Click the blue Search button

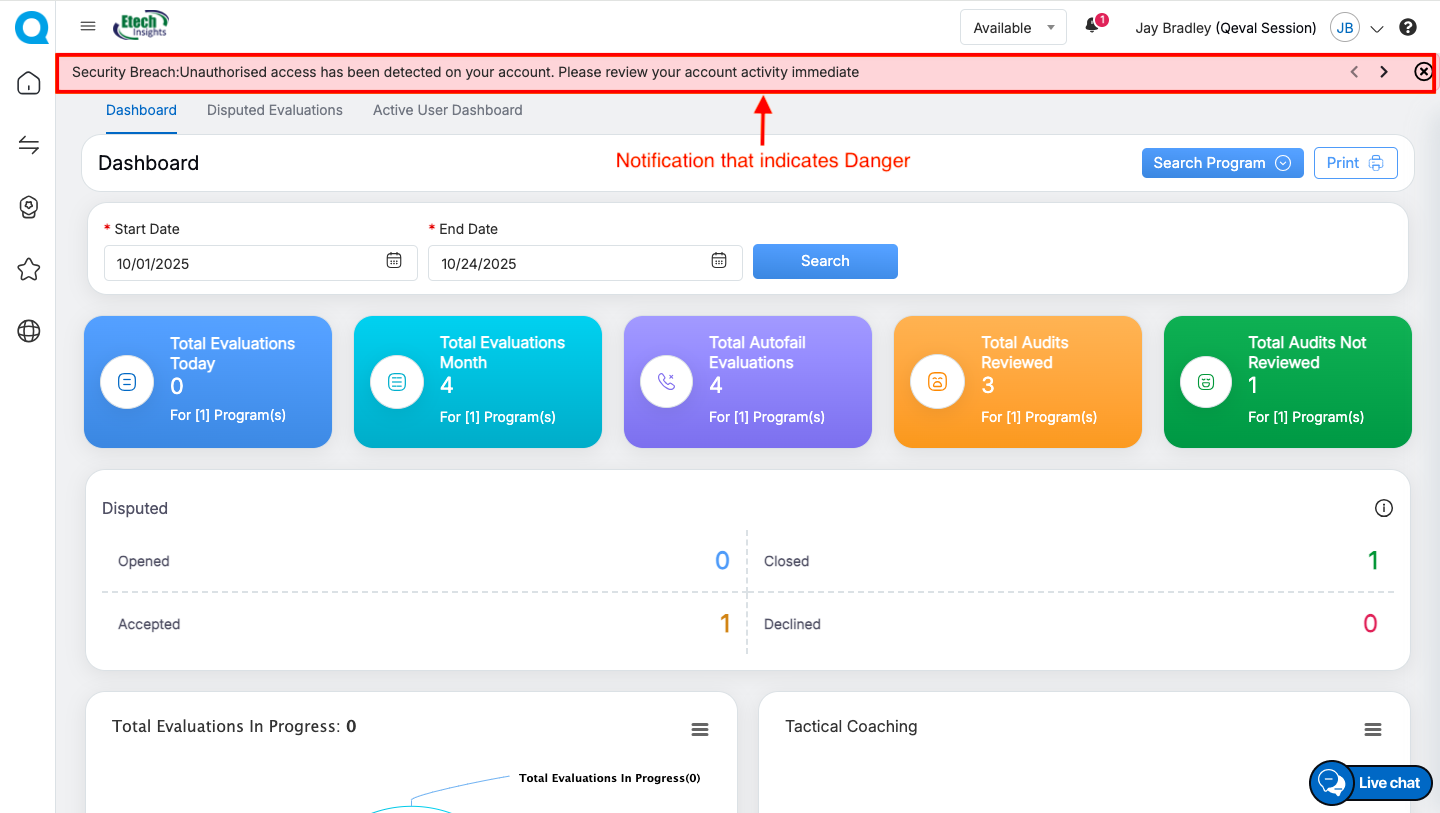click(825, 261)
